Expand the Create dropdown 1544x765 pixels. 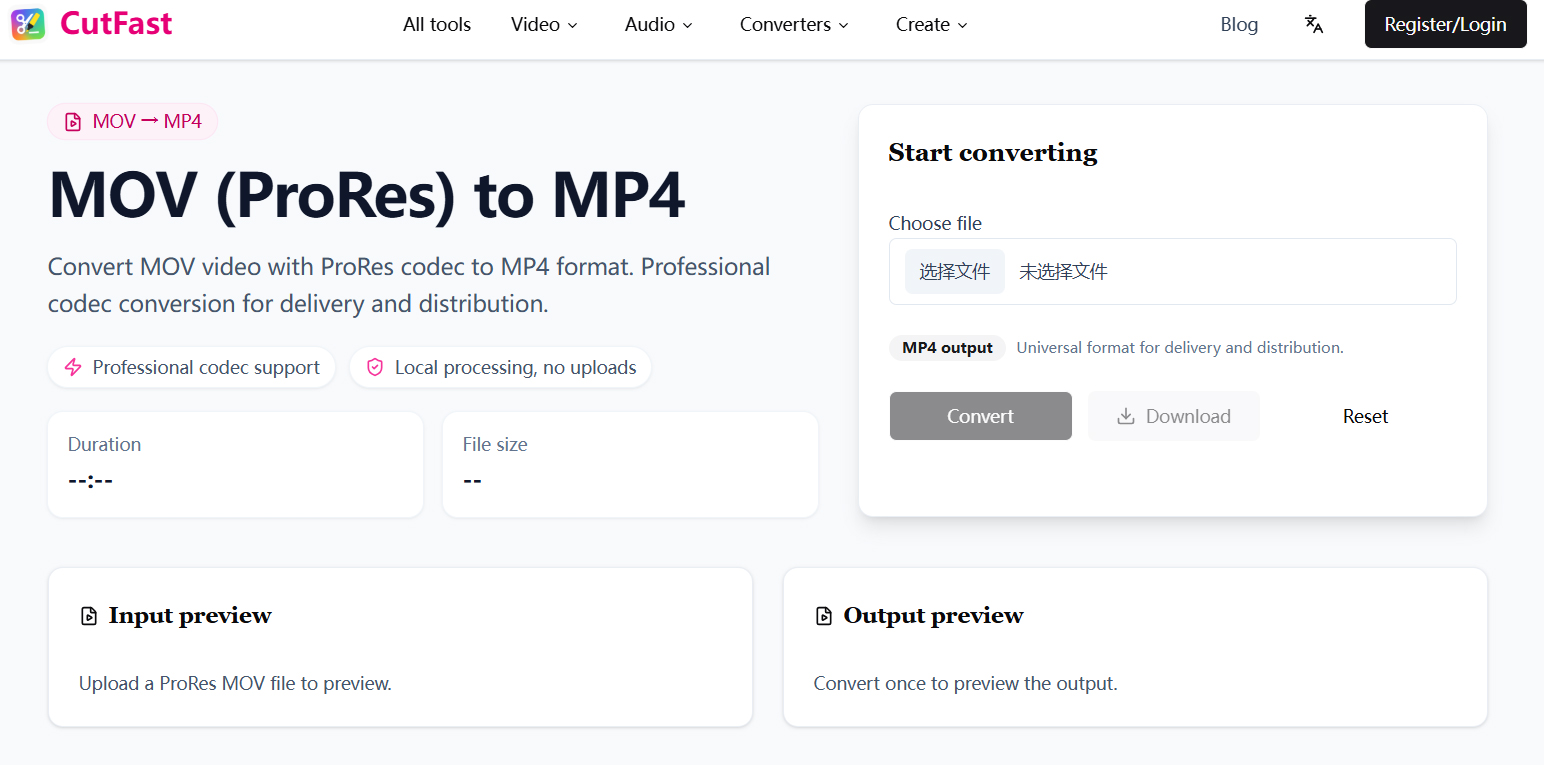coord(930,24)
